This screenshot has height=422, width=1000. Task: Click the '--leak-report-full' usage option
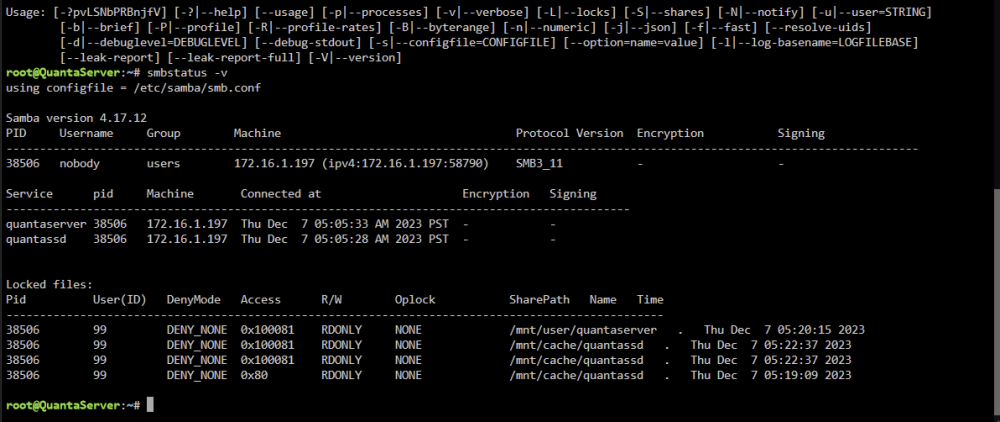coord(233,58)
